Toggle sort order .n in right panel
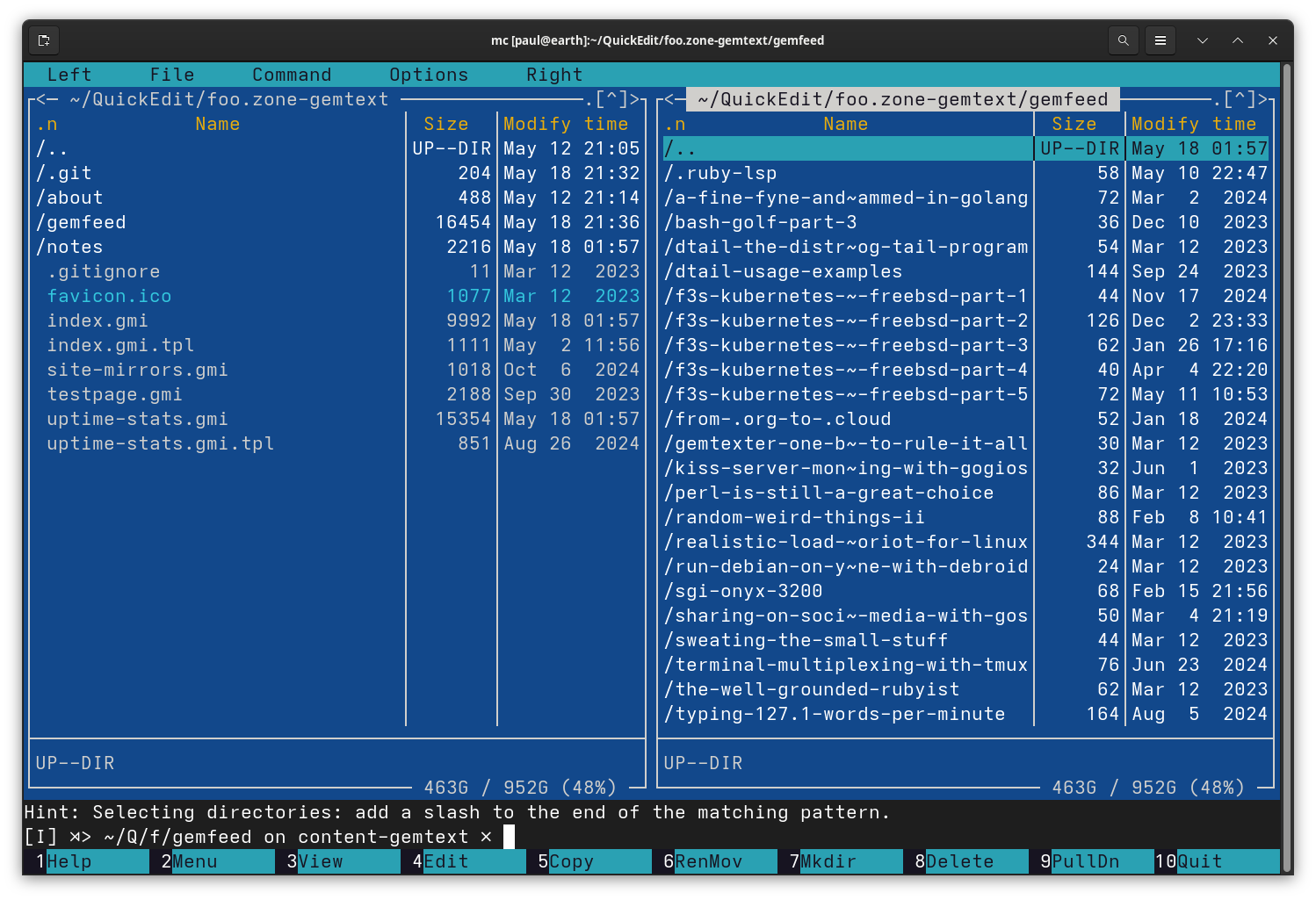 click(675, 124)
